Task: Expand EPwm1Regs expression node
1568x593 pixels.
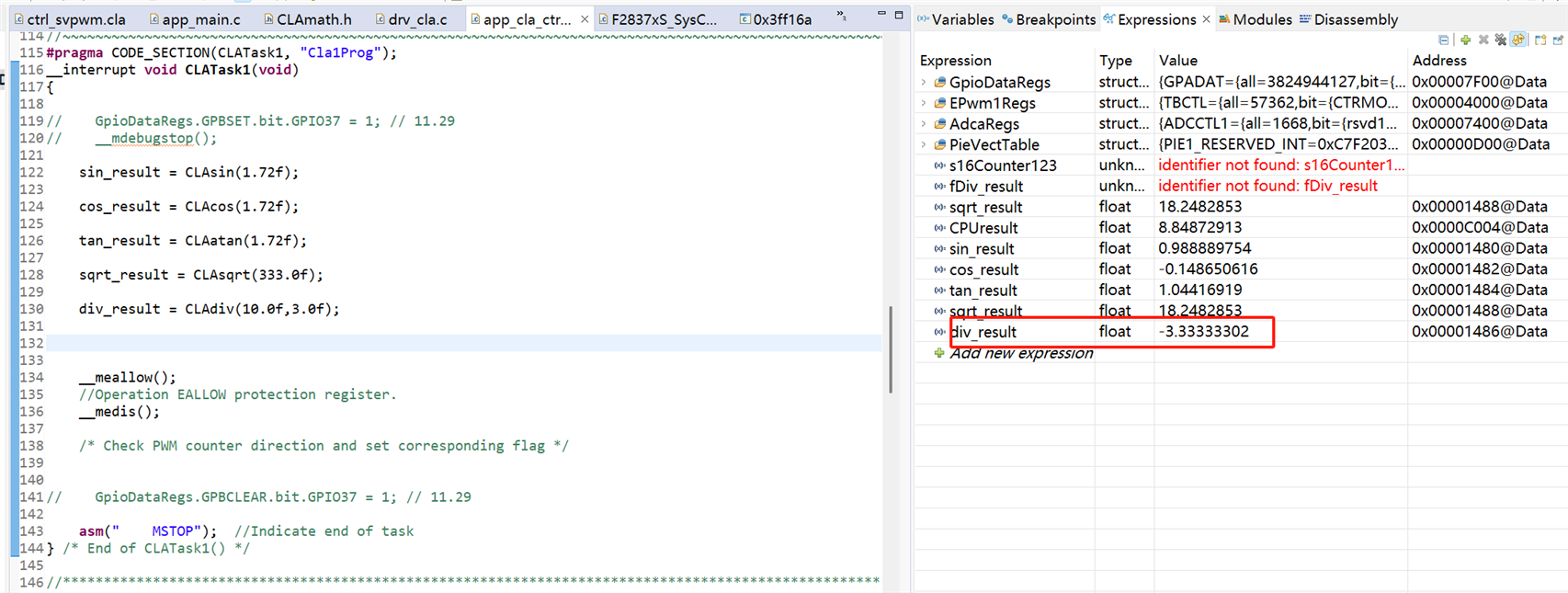Action: pos(924,103)
